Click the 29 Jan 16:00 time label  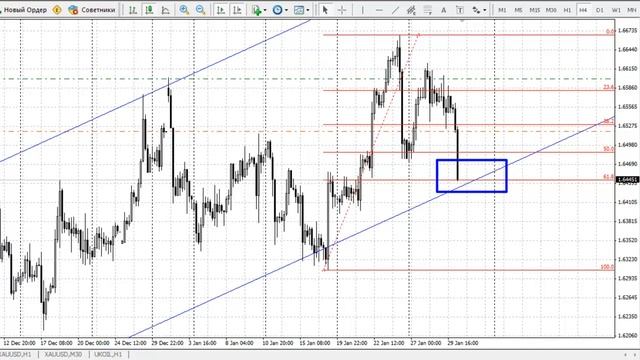pos(462,343)
